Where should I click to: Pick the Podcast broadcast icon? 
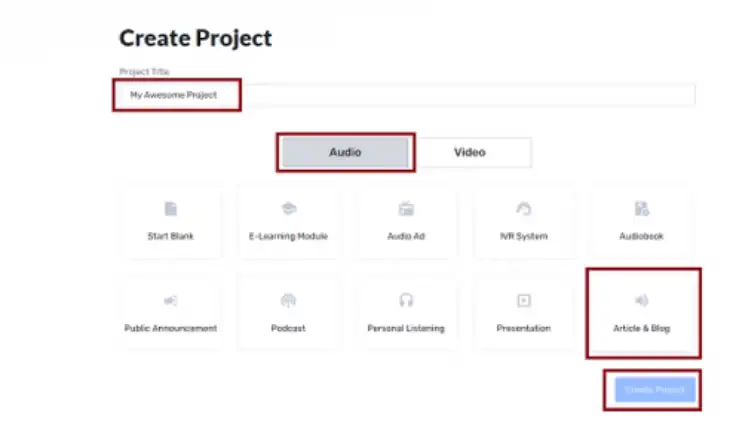click(288, 301)
